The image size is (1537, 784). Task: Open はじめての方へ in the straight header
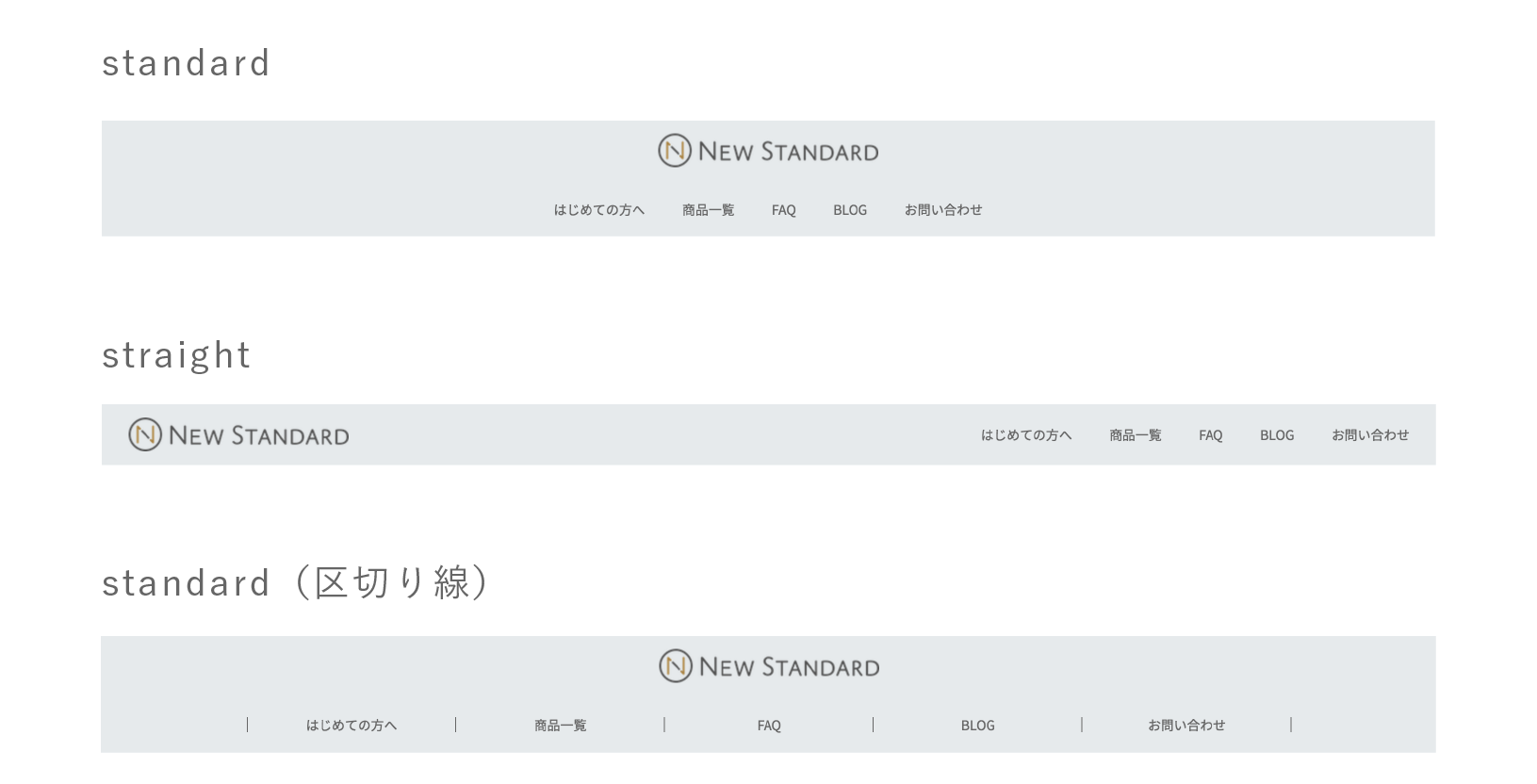(1025, 435)
